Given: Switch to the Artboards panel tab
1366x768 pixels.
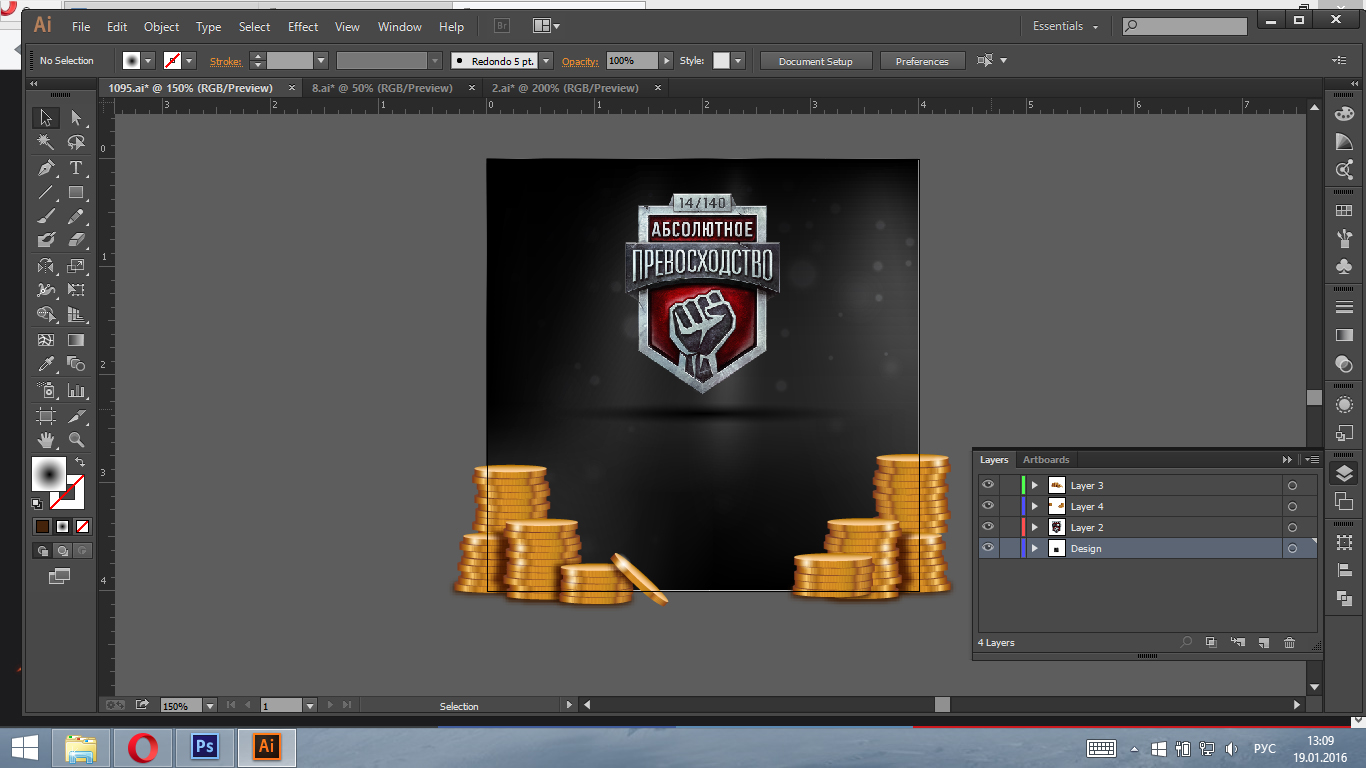Looking at the screenshot, I should point(1046,460).
